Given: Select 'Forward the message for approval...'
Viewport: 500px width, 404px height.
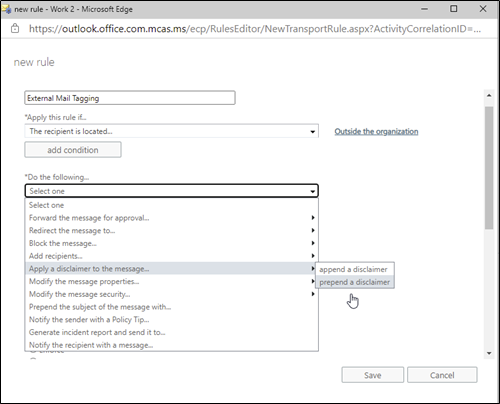Looking at the screenshot, I should tap(172, 218).
